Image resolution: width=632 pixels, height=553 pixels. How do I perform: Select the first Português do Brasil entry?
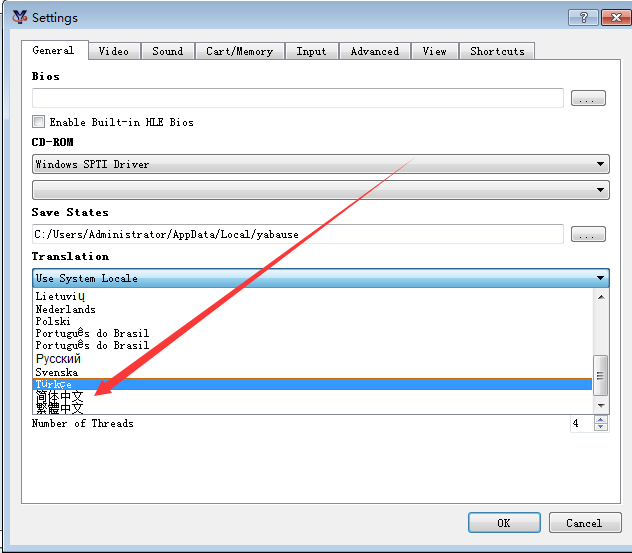312,333
